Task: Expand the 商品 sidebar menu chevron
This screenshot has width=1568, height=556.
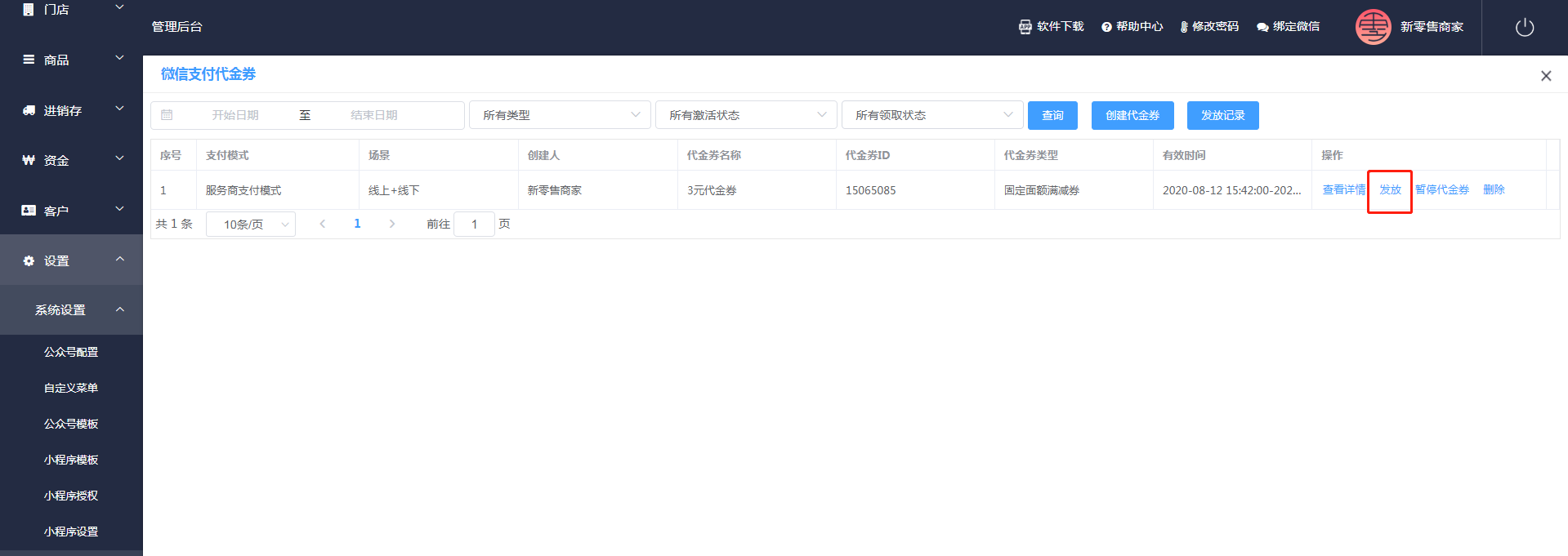Action: click(119, 58)
